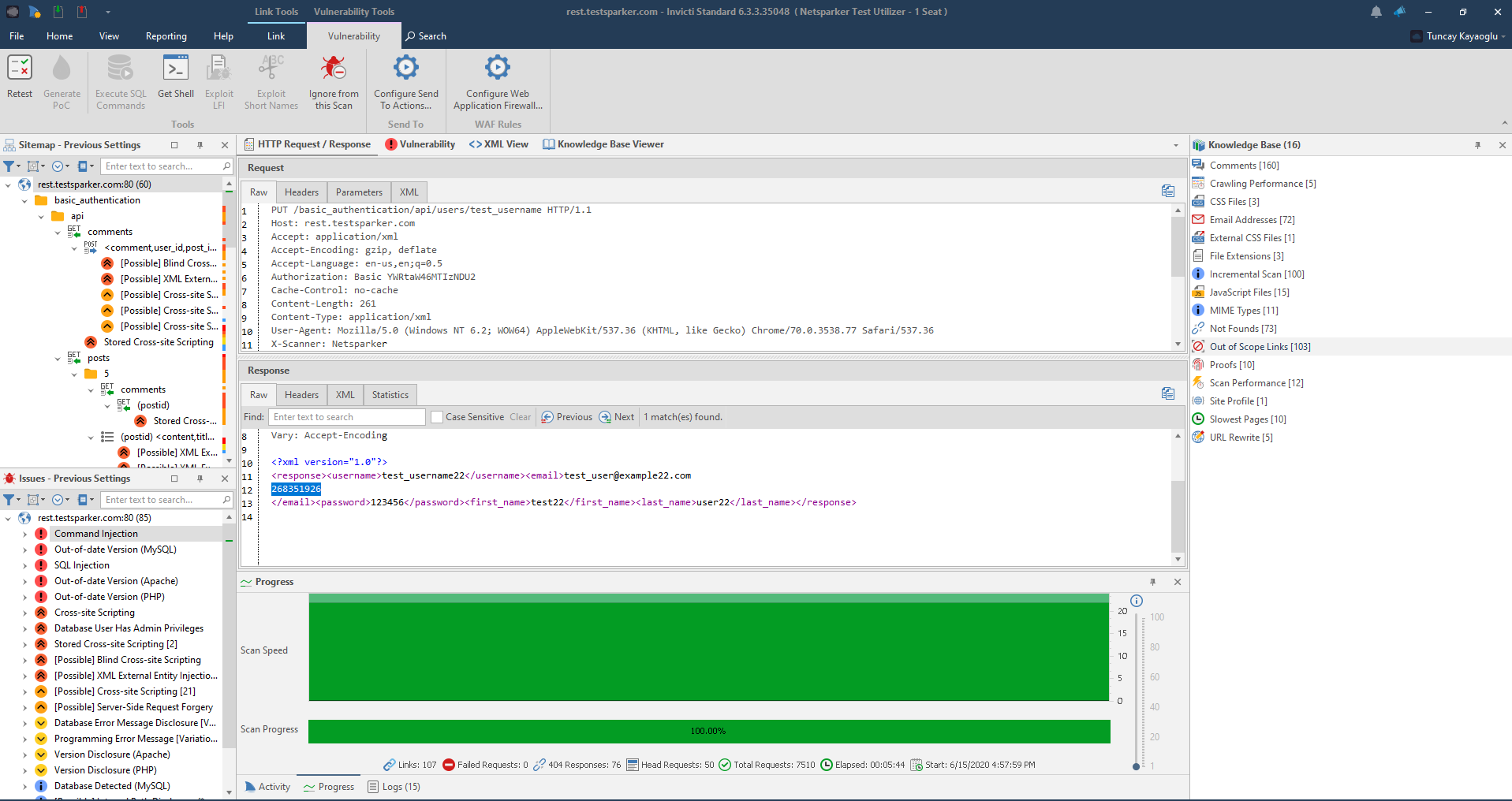Image resolution: width=1512 pixels, height=801 pixels.
Task: Click the Sitemap filter funnel icon
Action: [9, 166]
